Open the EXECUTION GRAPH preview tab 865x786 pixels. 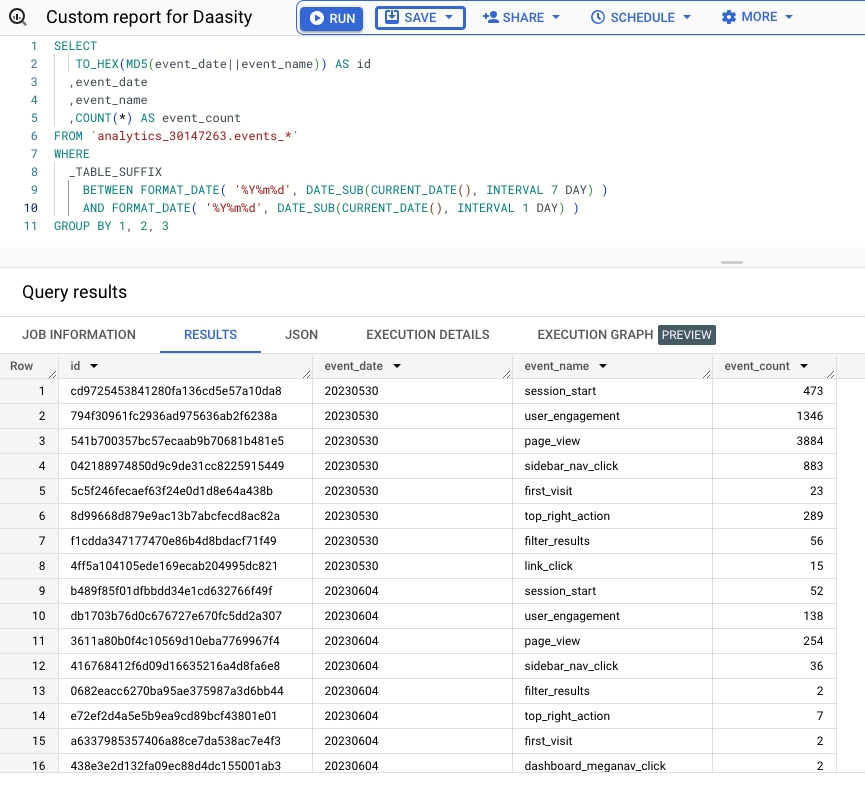pos(625,335)
